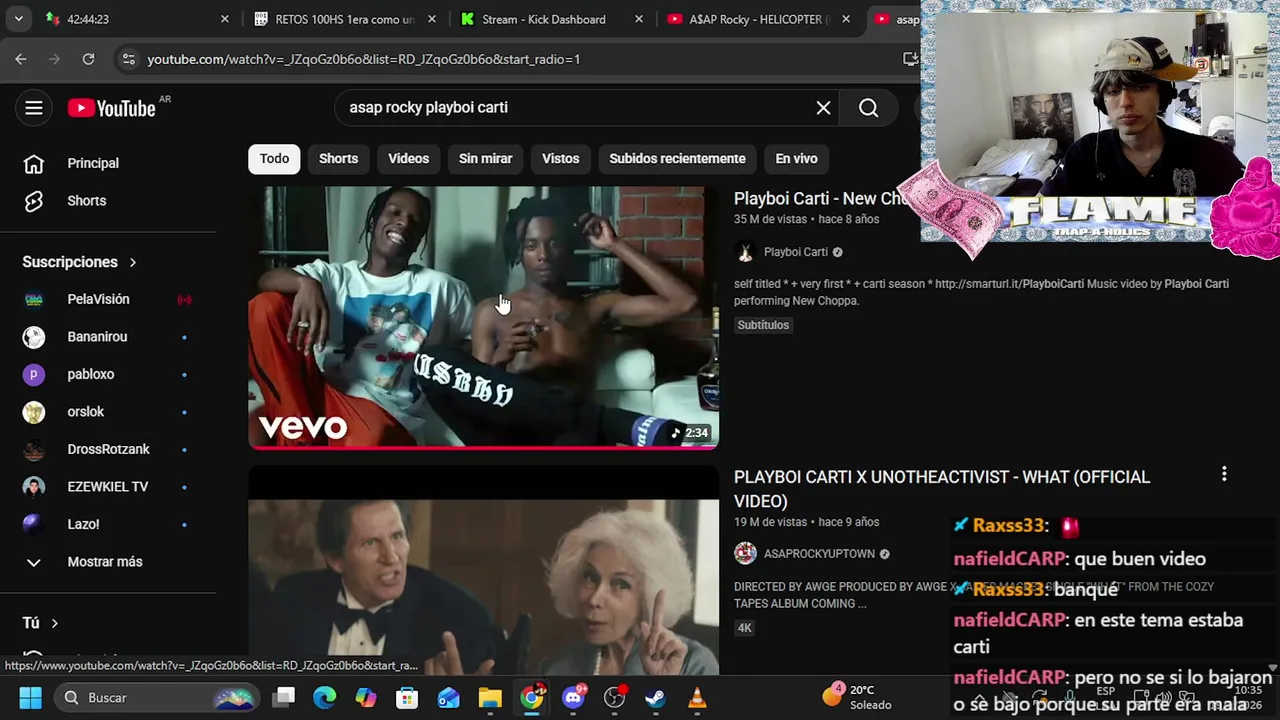Expand the Suscripciones section arrow
This screenshot has height=720, width=1280.
pos(132,262)
